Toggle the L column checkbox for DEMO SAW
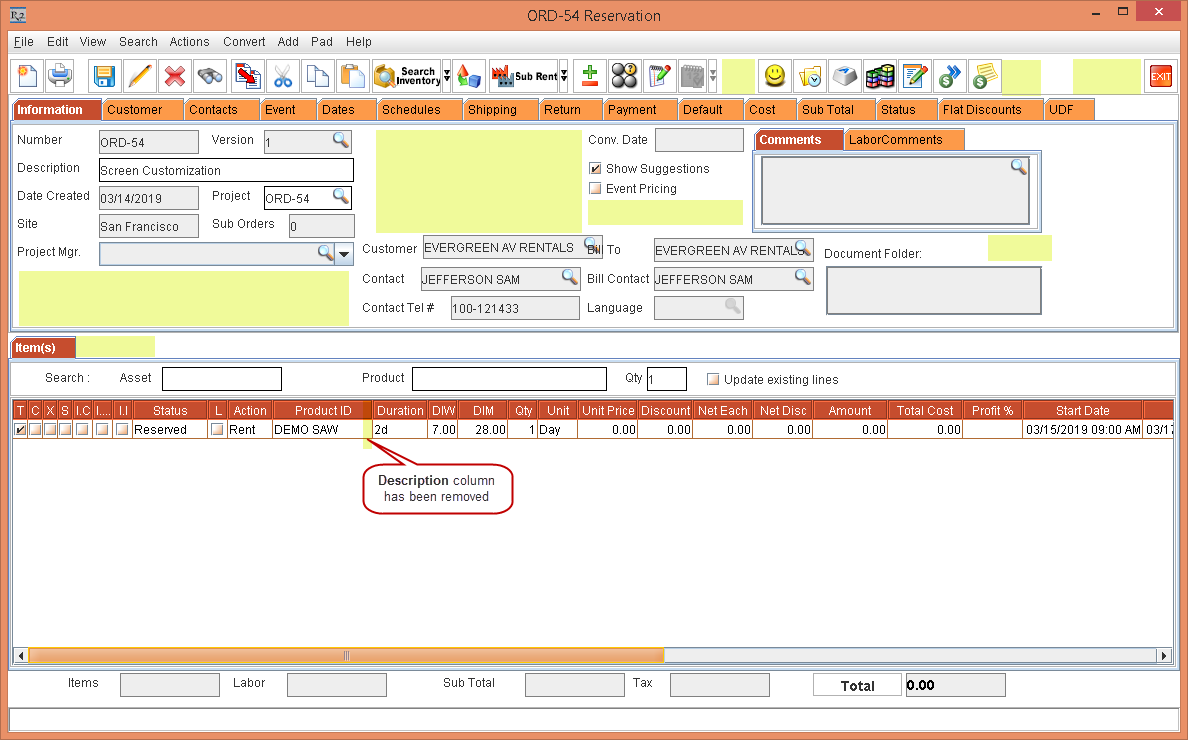 pos(218,429)
